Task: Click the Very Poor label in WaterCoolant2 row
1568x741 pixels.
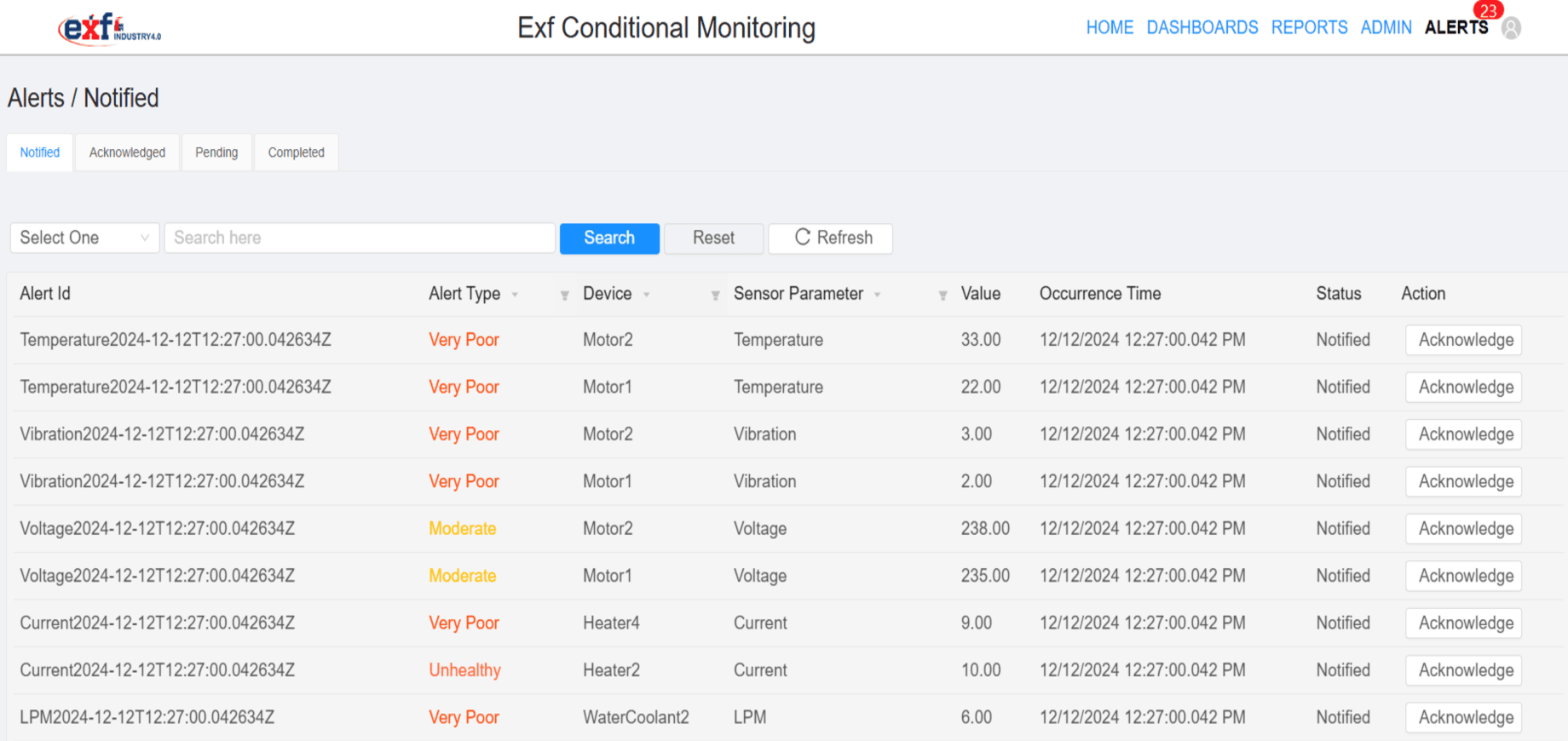Action: pos(464,717)
